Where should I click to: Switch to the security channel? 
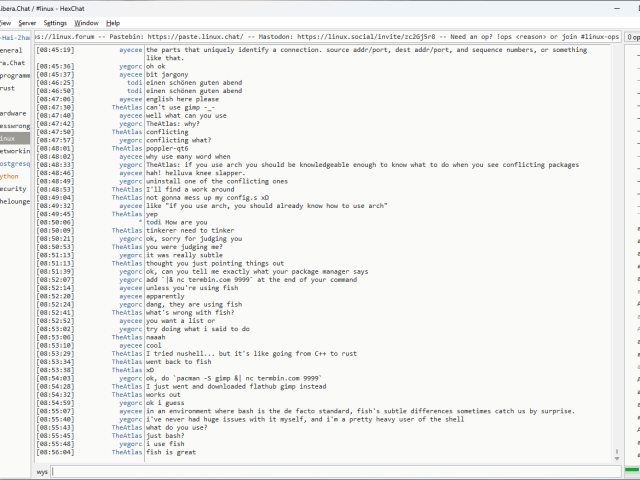(x=13, y=188)
